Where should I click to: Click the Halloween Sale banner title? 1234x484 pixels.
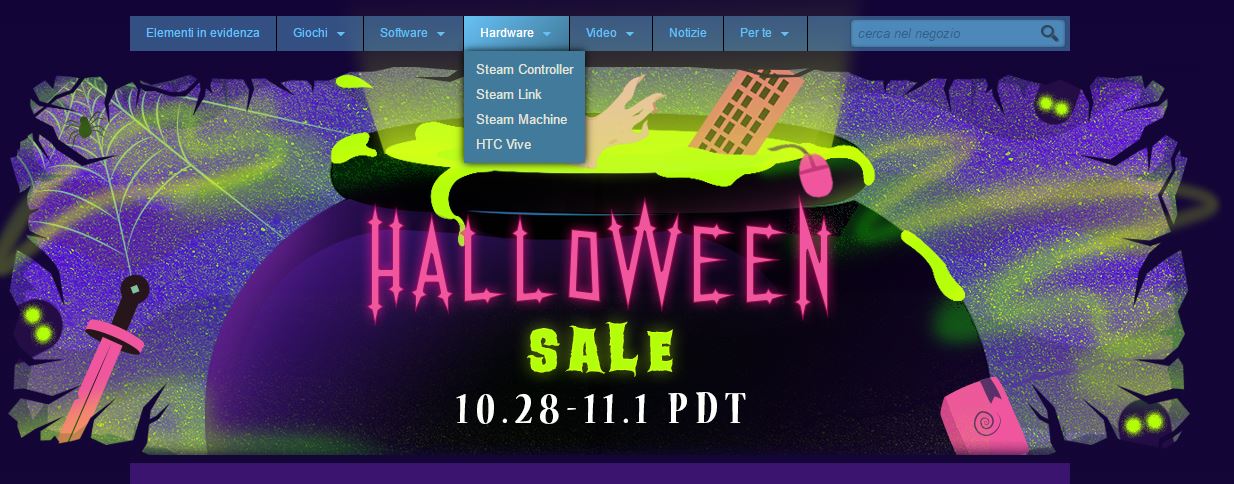click(x=600, y=293)
